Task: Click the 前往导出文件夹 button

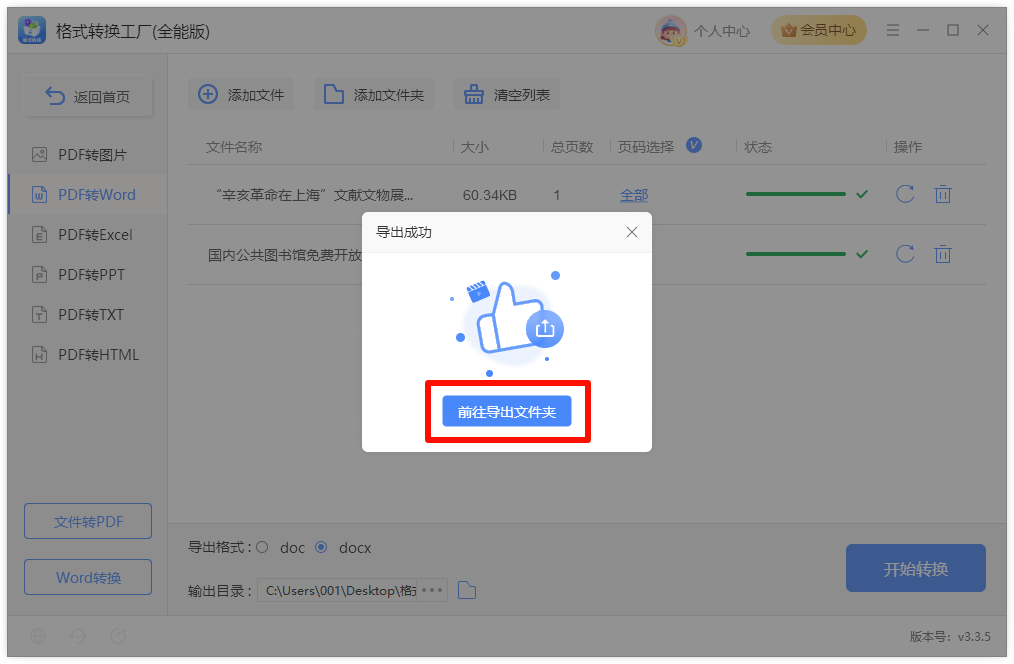Action: 506,411
